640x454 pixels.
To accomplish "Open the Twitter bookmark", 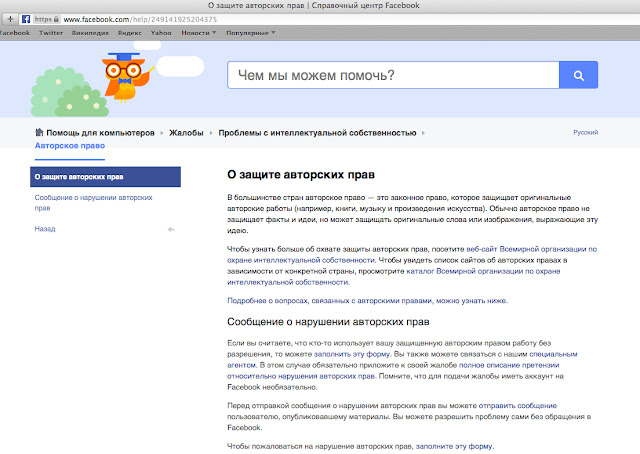I will click(x=51, y=33).
